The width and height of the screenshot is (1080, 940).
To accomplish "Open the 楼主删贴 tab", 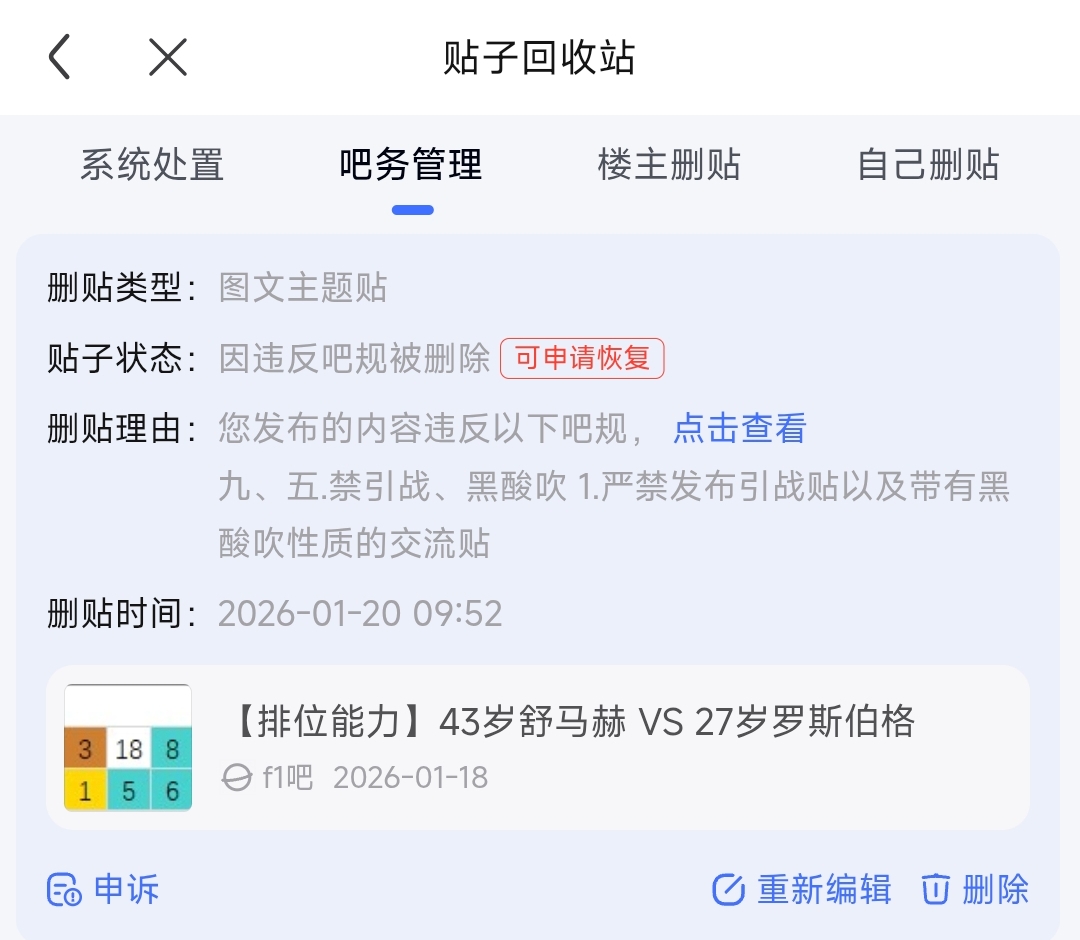I will [669, 165].
